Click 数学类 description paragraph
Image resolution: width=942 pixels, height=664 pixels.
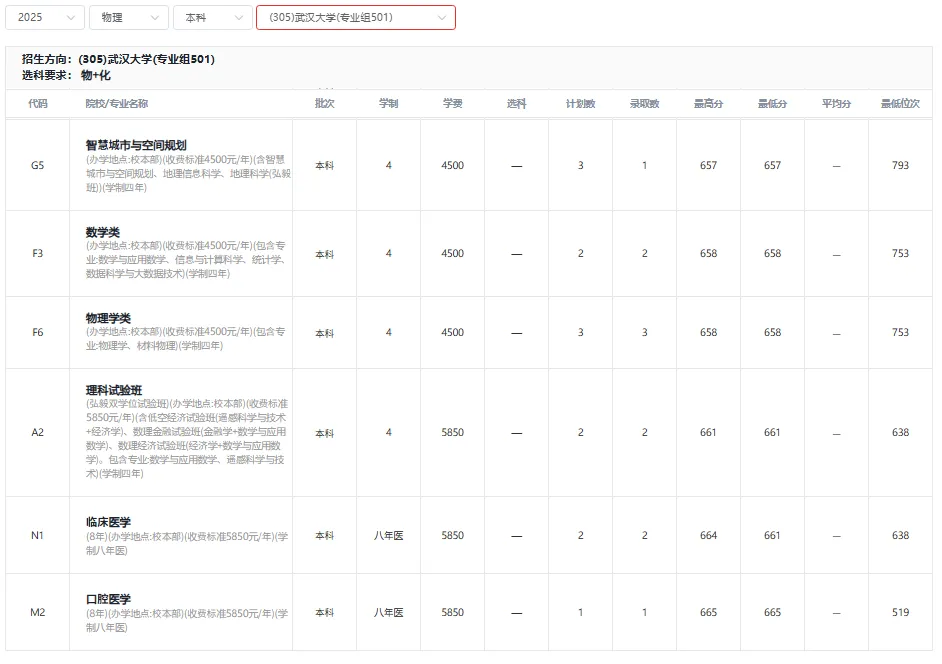point(186,260)
